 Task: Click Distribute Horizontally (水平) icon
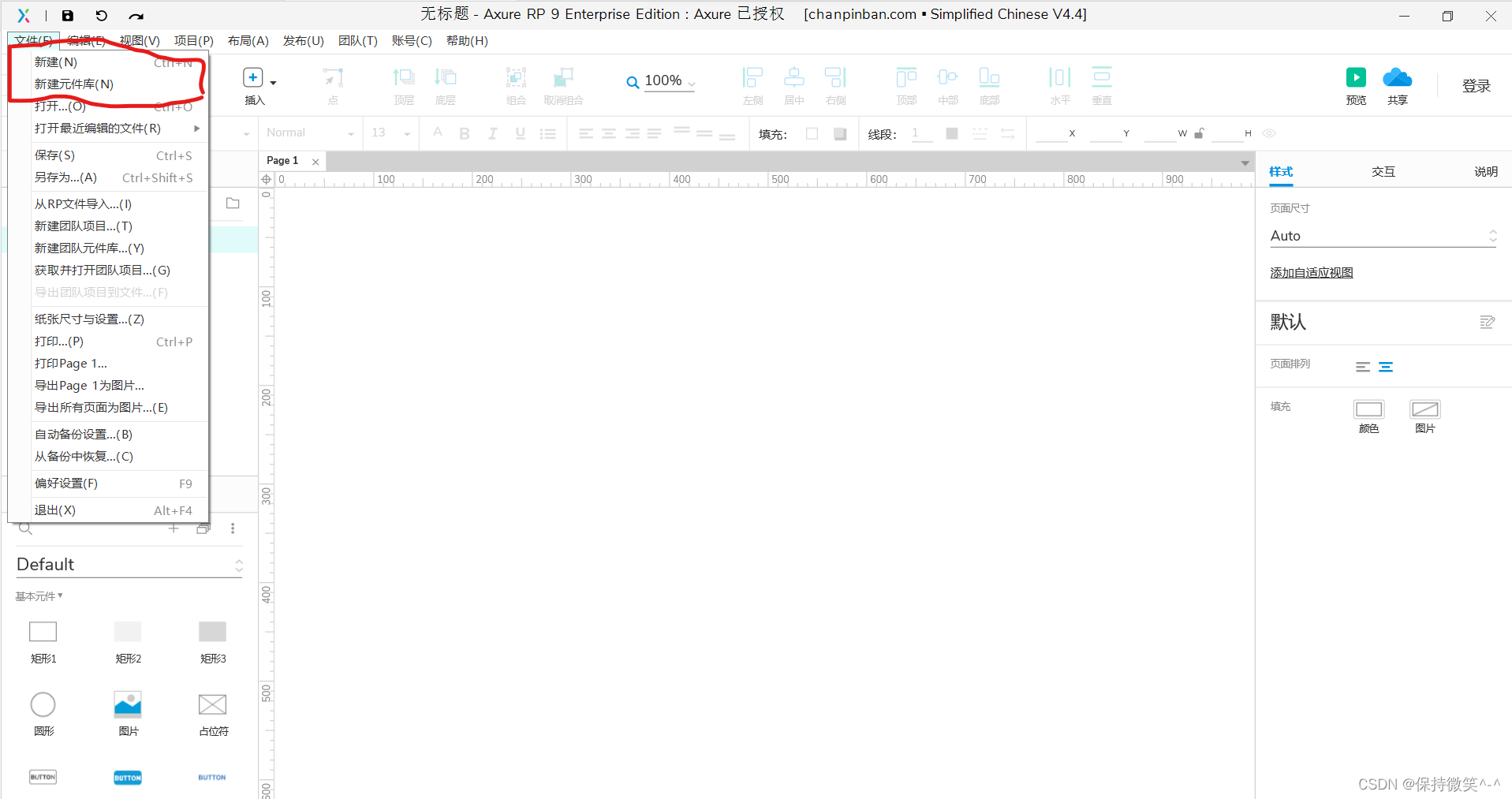coord(1060,77)
